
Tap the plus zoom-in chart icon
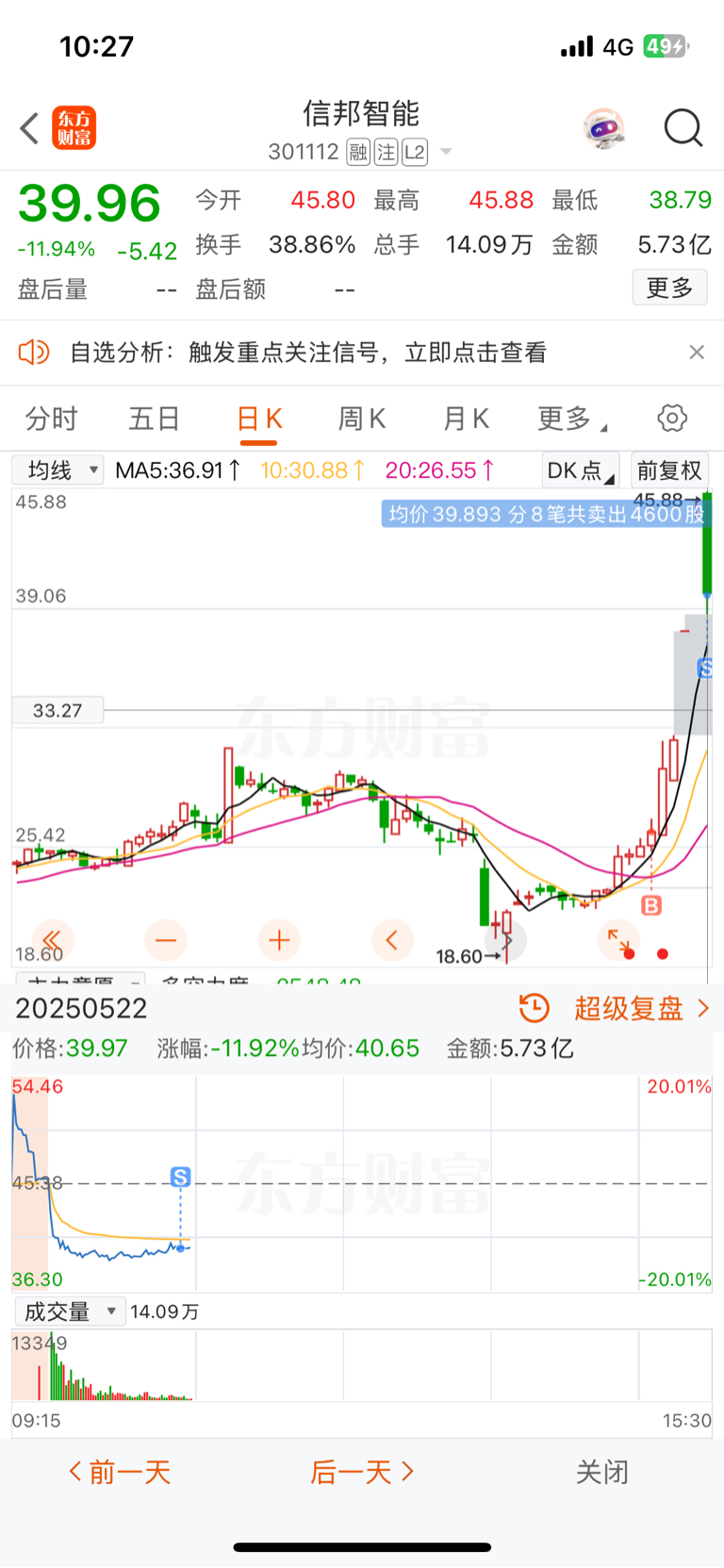pyautogui.click(x=279, y=940)
